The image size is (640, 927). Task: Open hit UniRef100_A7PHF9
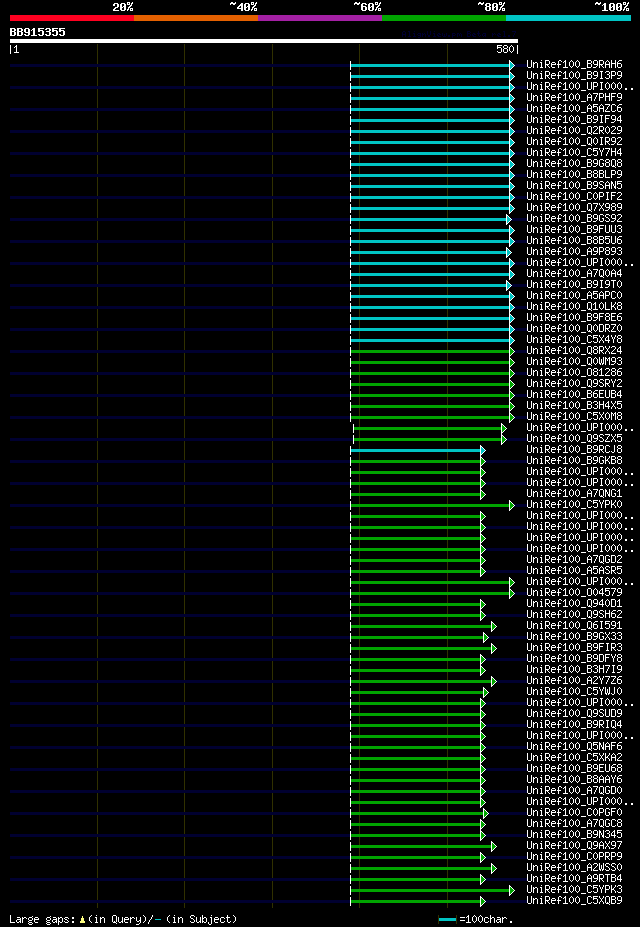click(x=574, y=98)
